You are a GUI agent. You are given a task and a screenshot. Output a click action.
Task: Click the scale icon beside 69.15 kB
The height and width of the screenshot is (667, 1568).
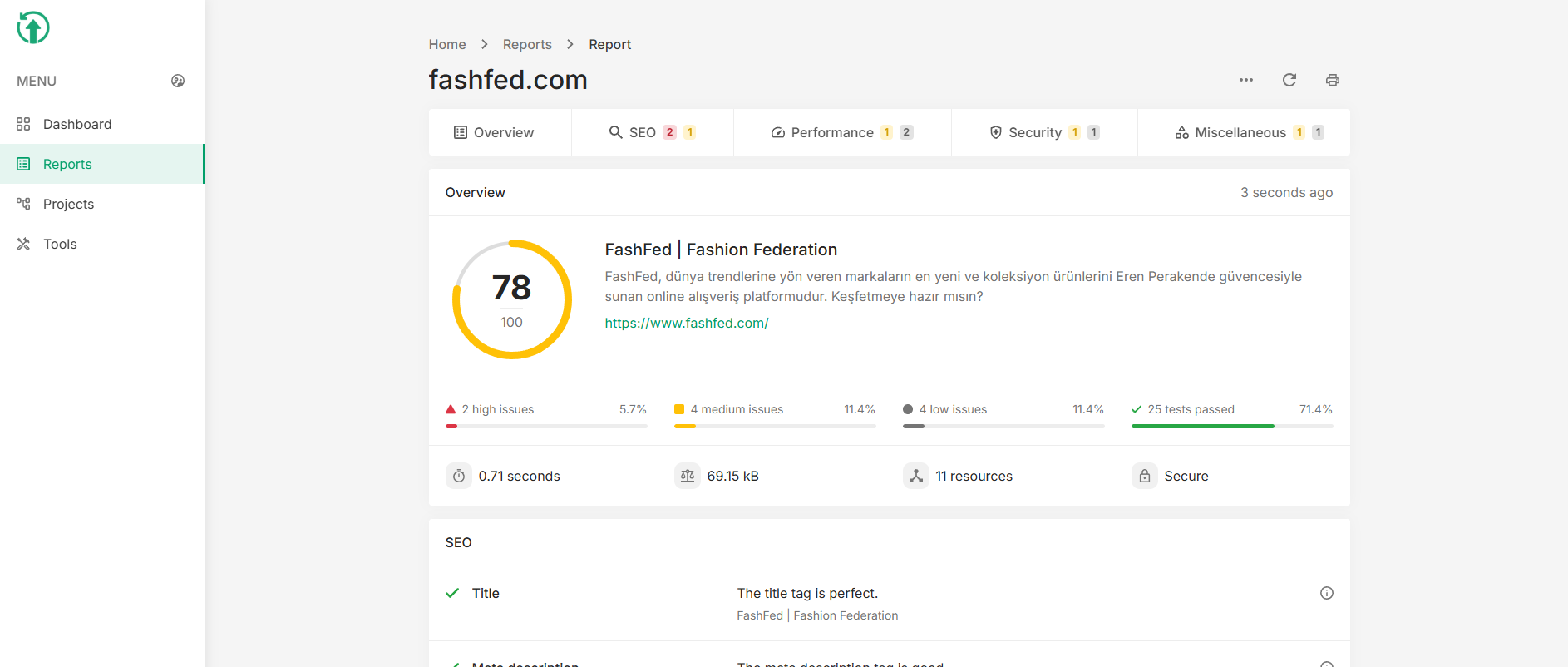pos(688,476)
